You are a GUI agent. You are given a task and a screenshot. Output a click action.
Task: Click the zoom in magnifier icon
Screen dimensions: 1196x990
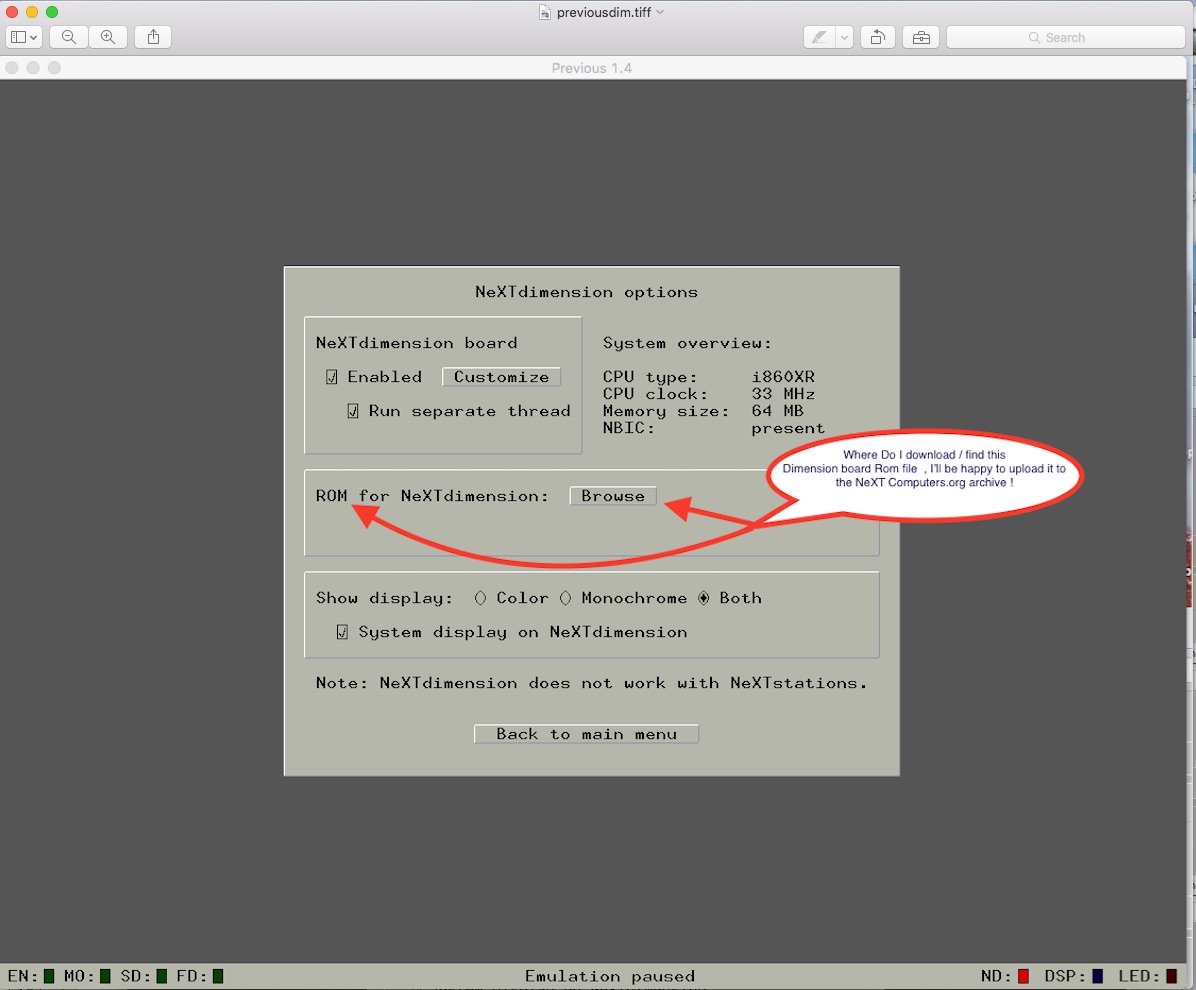[x=108, y=37]
